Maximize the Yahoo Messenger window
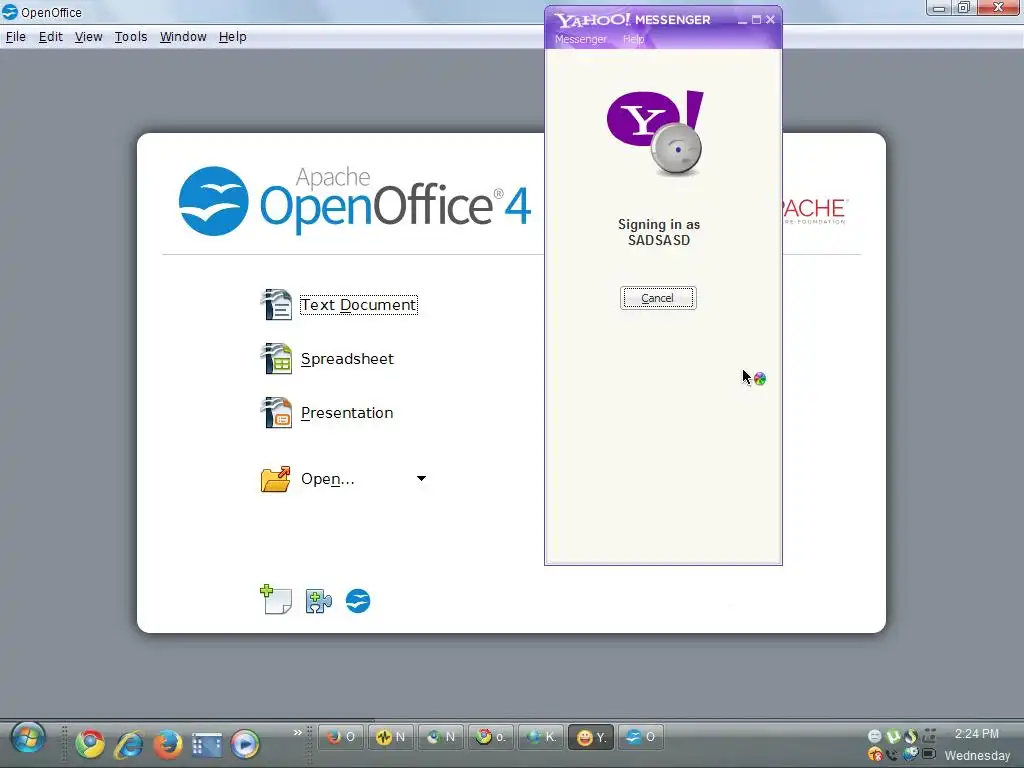The height and width of the screenshot is (768, 1024). [x=756, y=20]
